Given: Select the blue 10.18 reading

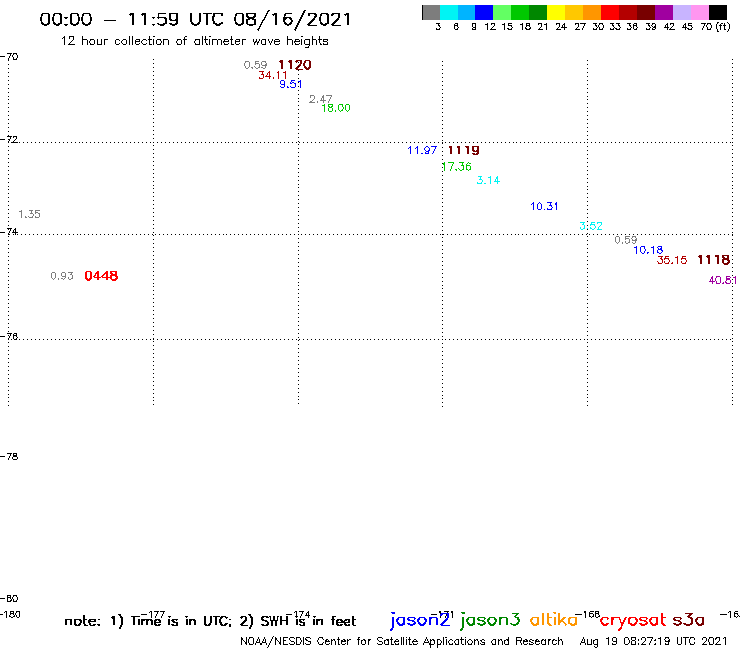Looking at the screenshot, I should 648,250.
